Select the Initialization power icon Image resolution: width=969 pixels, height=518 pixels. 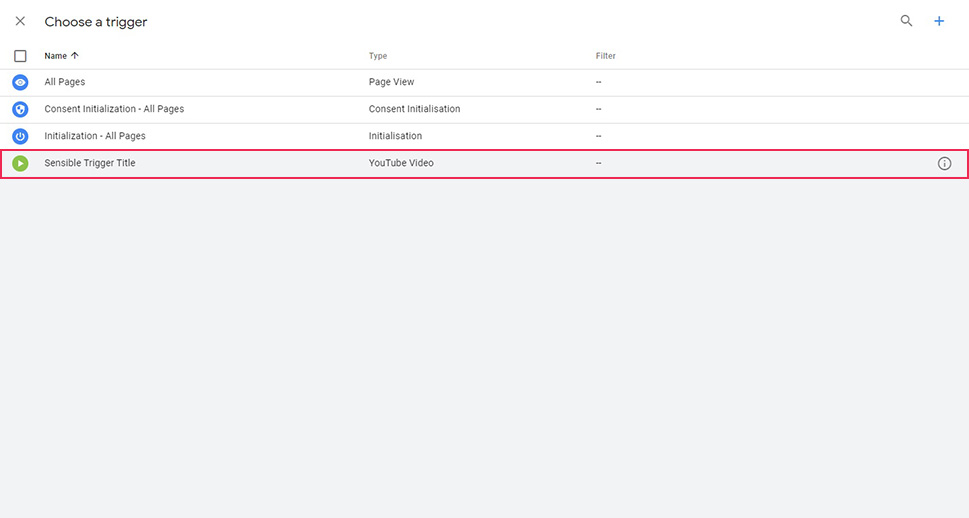click(x=20, y=136)
